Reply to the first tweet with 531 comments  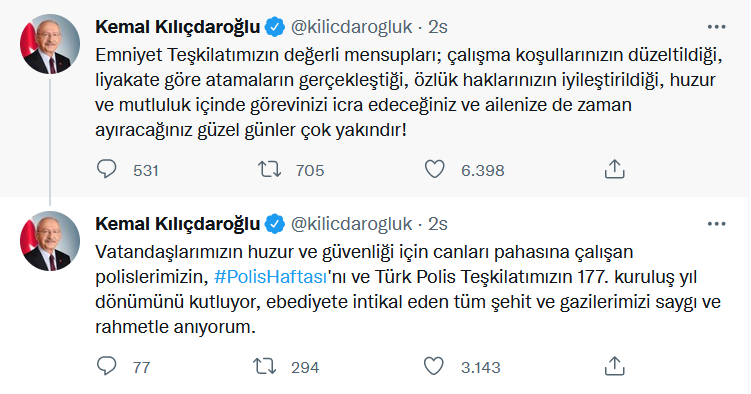(106, 169)
